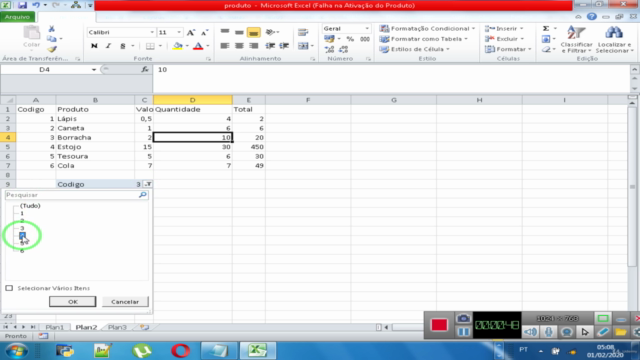Click the Cut scissors icon

point(51,29)
